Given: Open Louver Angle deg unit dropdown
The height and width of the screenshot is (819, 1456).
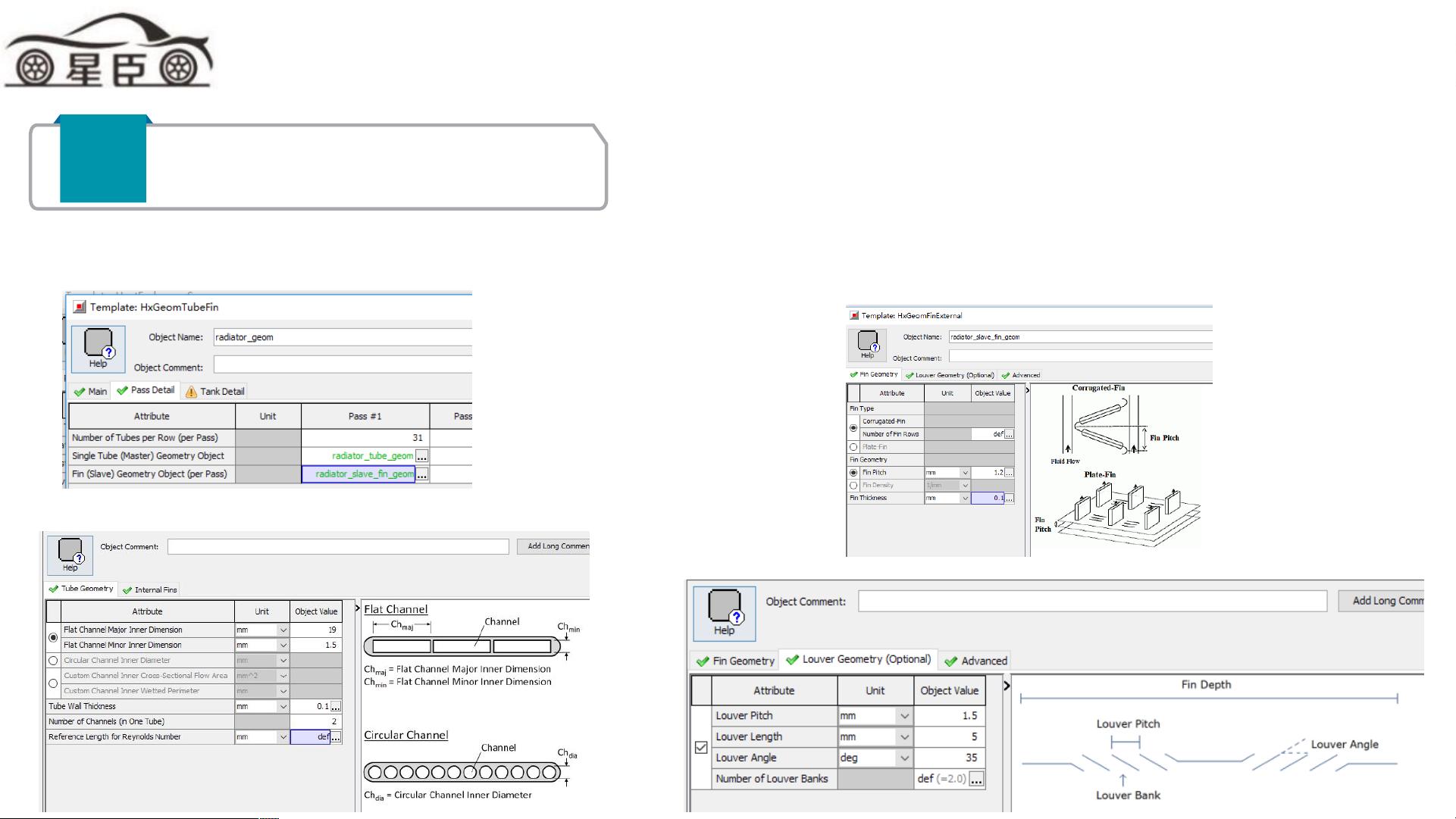Looking at the screenshot, I should (x=904, y=758).
